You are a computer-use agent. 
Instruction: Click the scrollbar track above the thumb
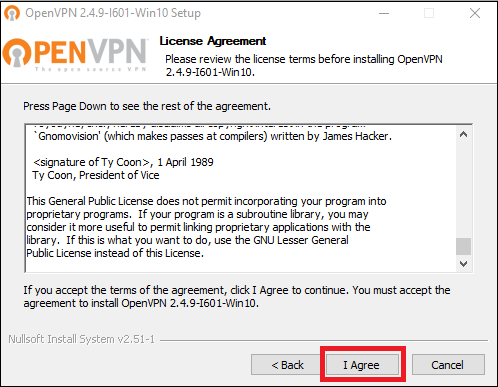pos(463,190)
